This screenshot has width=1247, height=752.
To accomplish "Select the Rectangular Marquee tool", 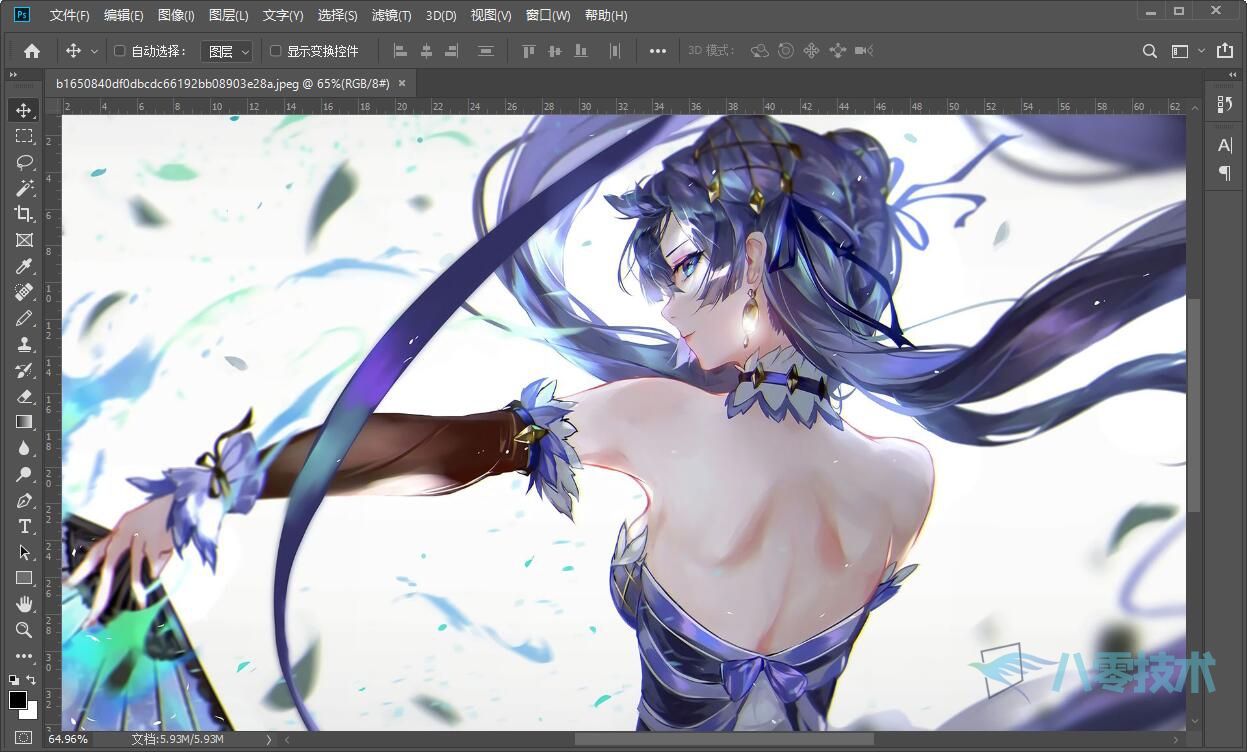I will (x=24, y=136).
